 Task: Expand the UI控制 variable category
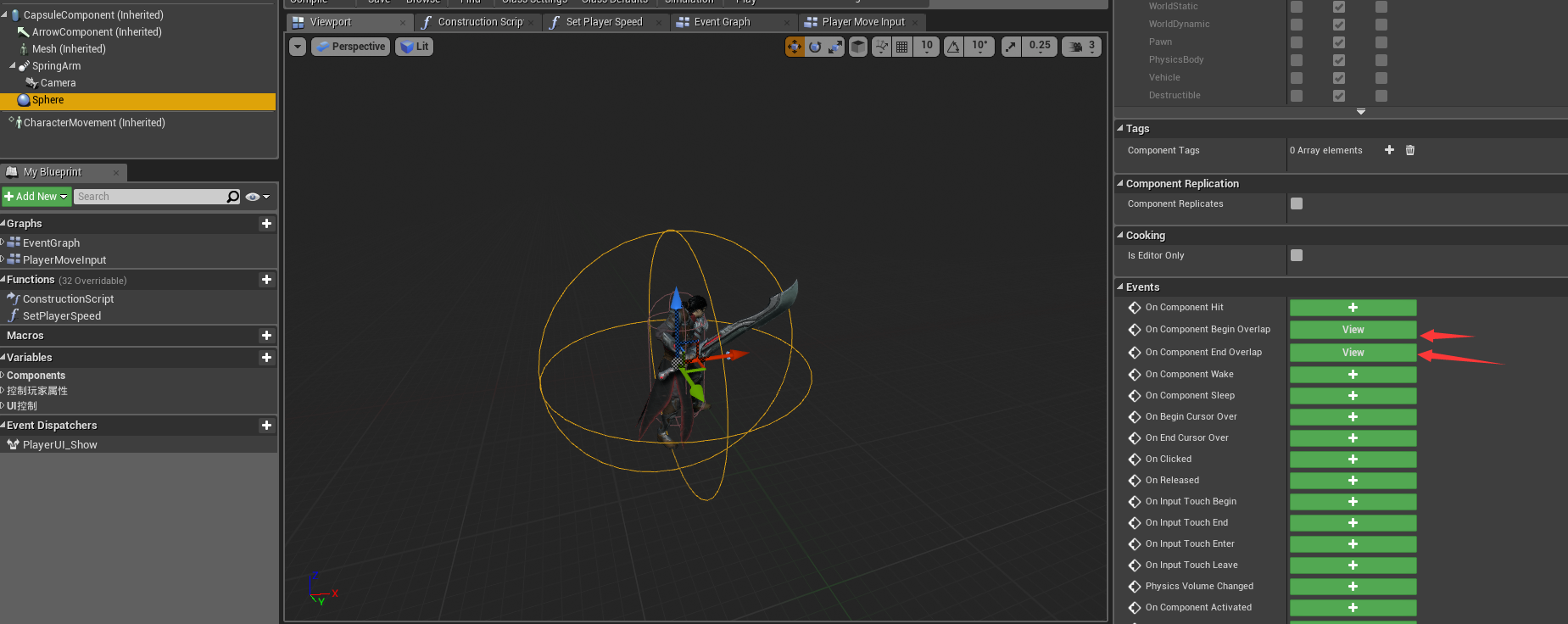[3, 406]
